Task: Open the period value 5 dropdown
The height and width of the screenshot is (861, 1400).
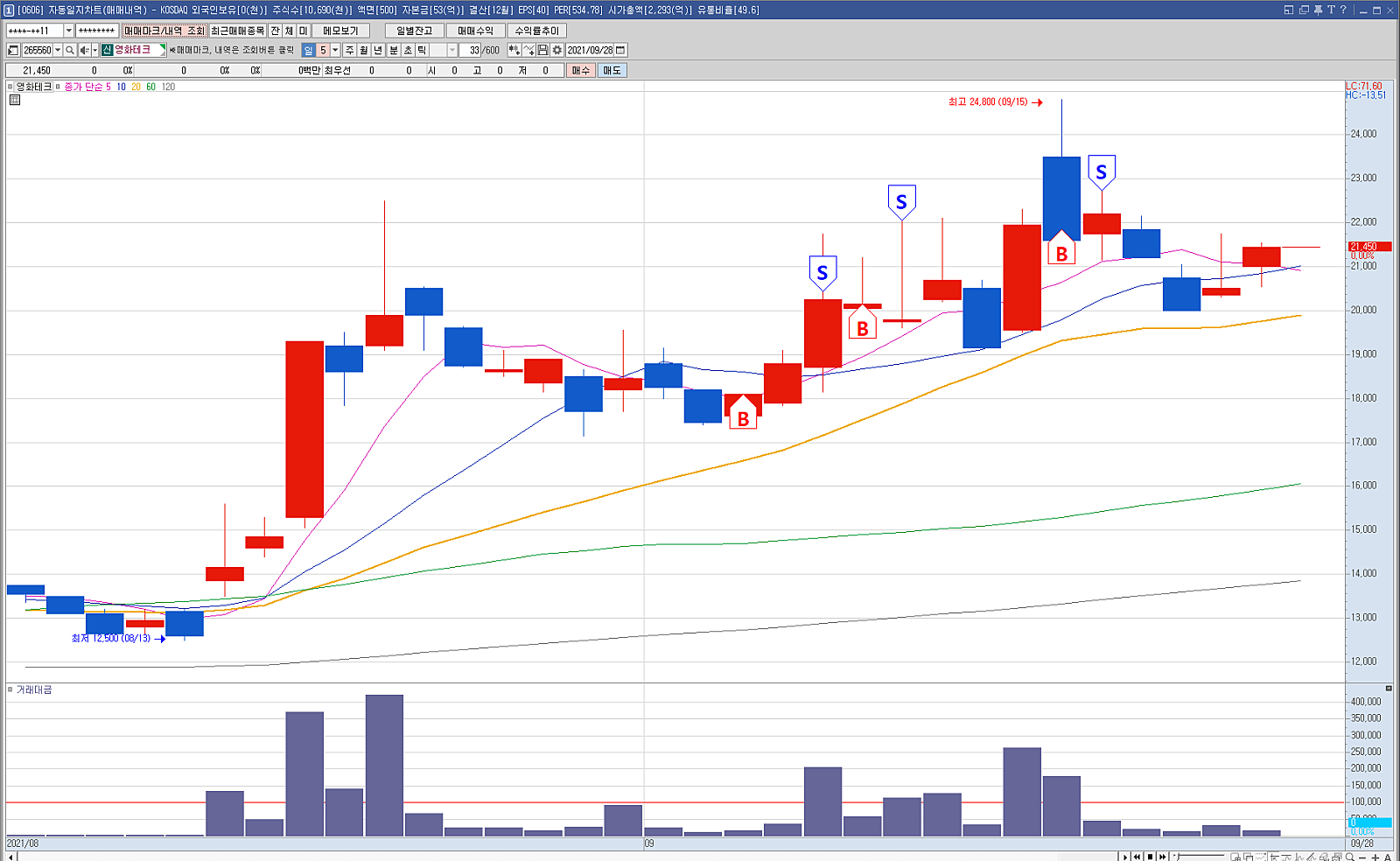Action: pos(335,51)
